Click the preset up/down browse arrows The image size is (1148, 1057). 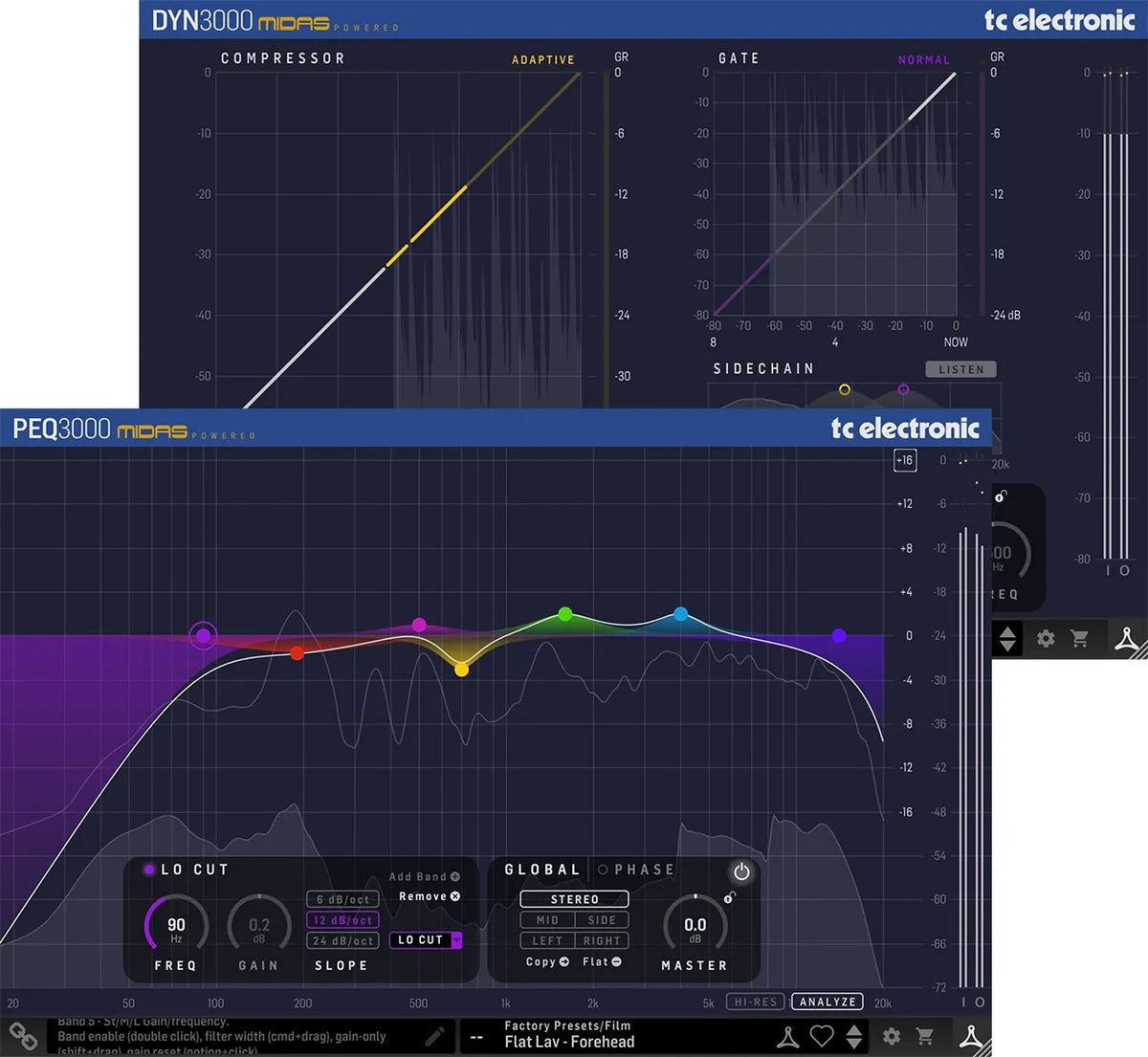tap(853, 1038)
